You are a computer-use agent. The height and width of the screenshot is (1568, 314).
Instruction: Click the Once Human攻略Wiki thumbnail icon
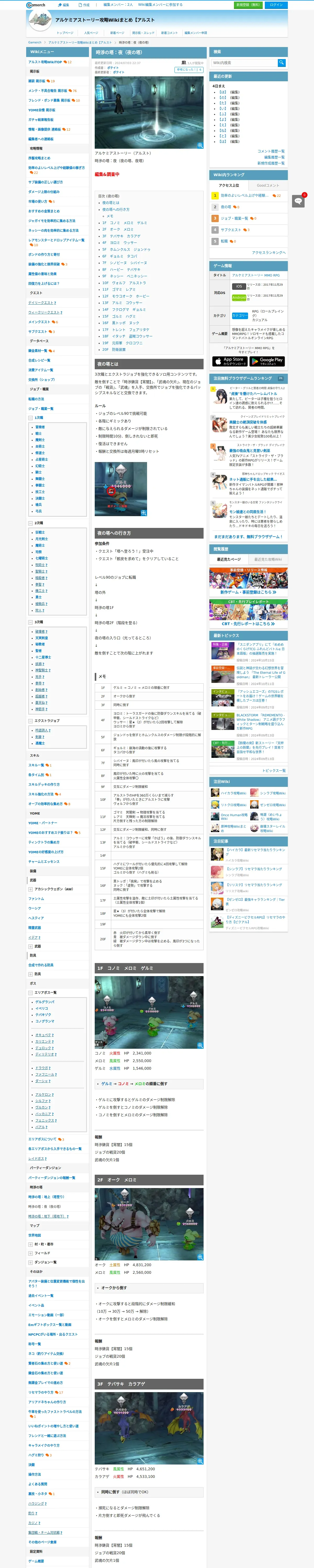[215, 816]
